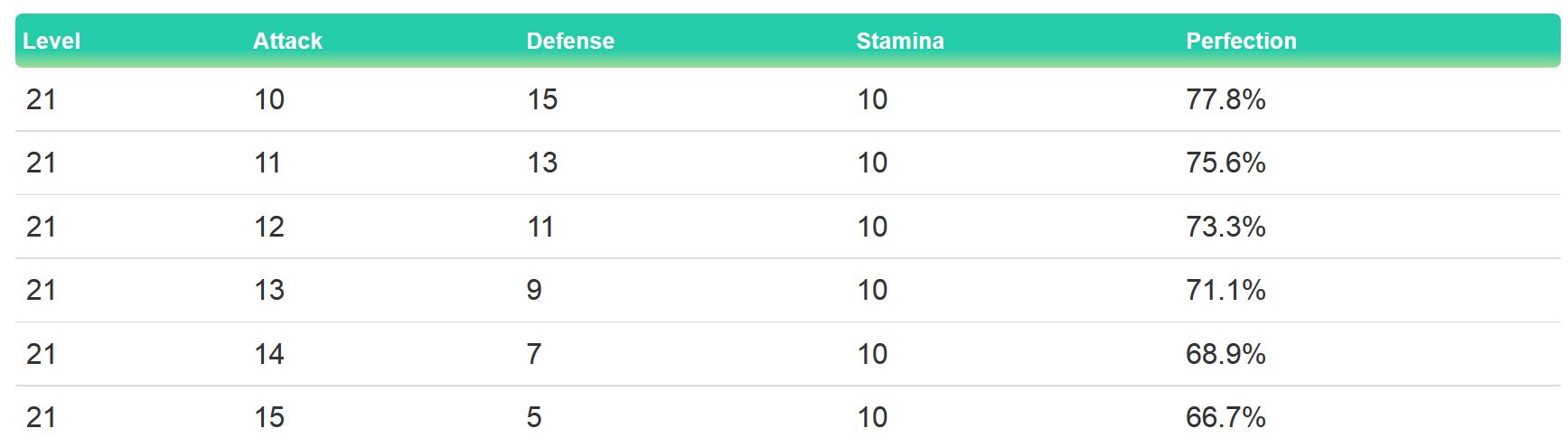Select the Attack value 14 cell
This screenshot has height=447, width=1568.
(269, 354)
